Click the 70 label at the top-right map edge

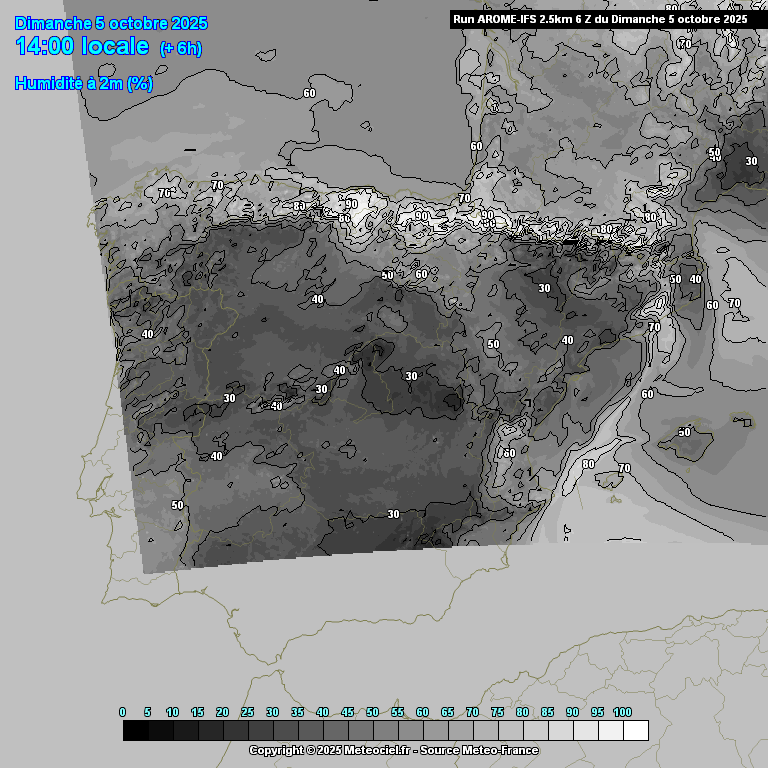click(684, 44)
